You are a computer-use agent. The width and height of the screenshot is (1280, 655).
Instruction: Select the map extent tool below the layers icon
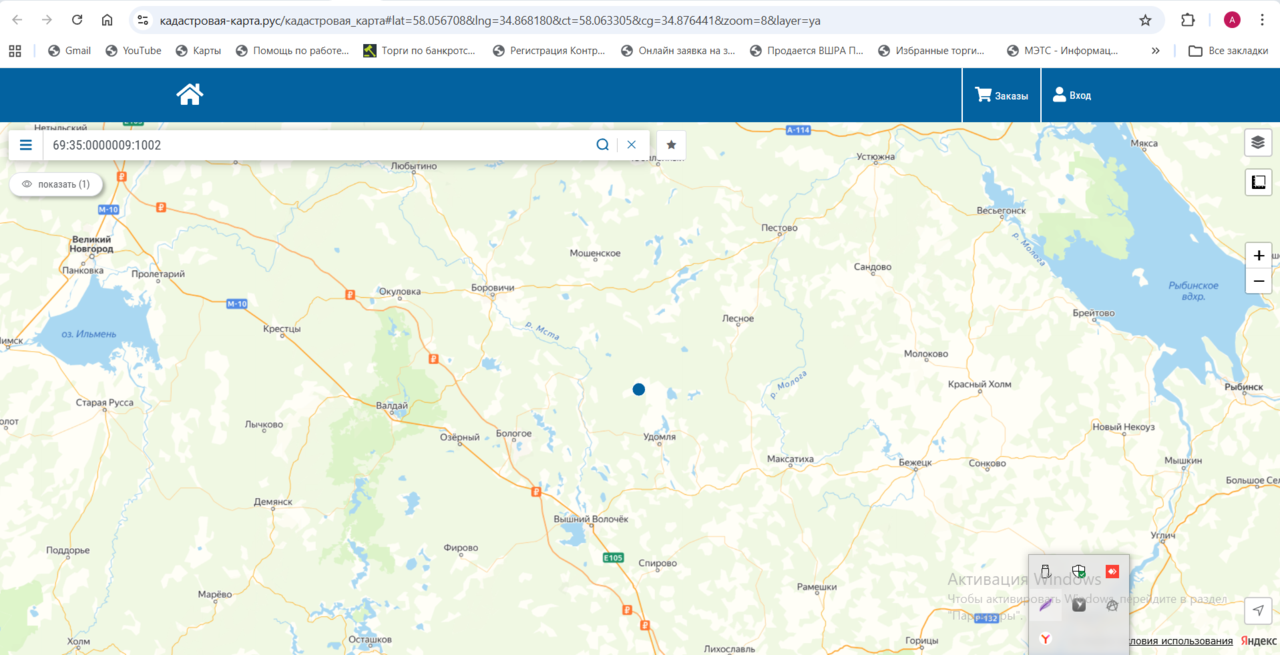1257,181
